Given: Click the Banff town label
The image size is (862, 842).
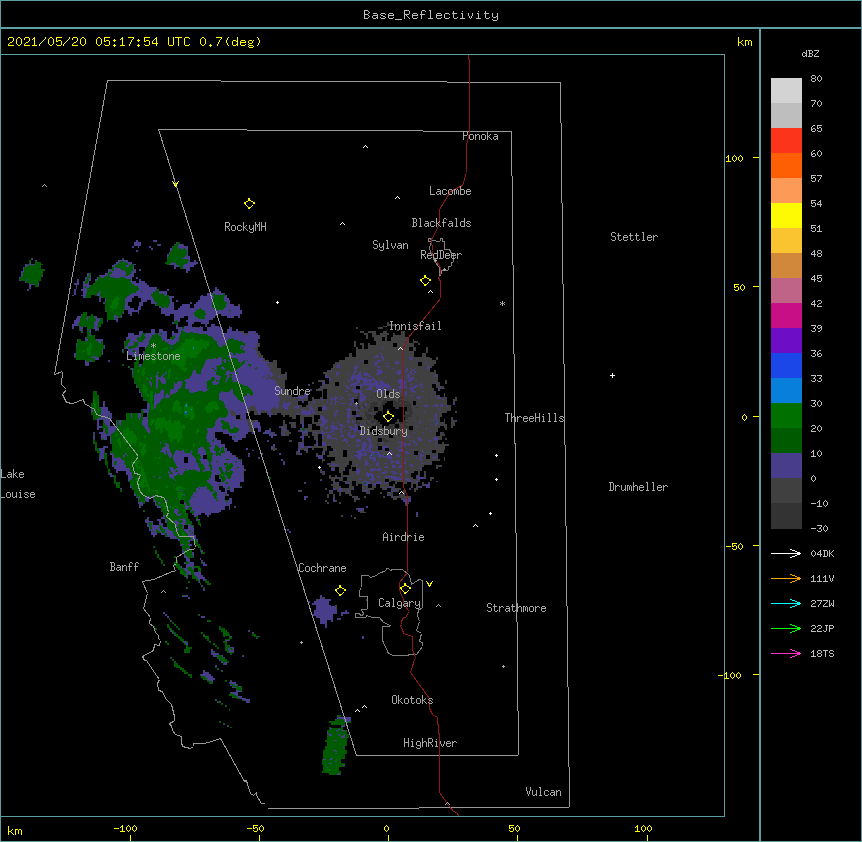Looking at the screenshot, I should coord(124,567).
